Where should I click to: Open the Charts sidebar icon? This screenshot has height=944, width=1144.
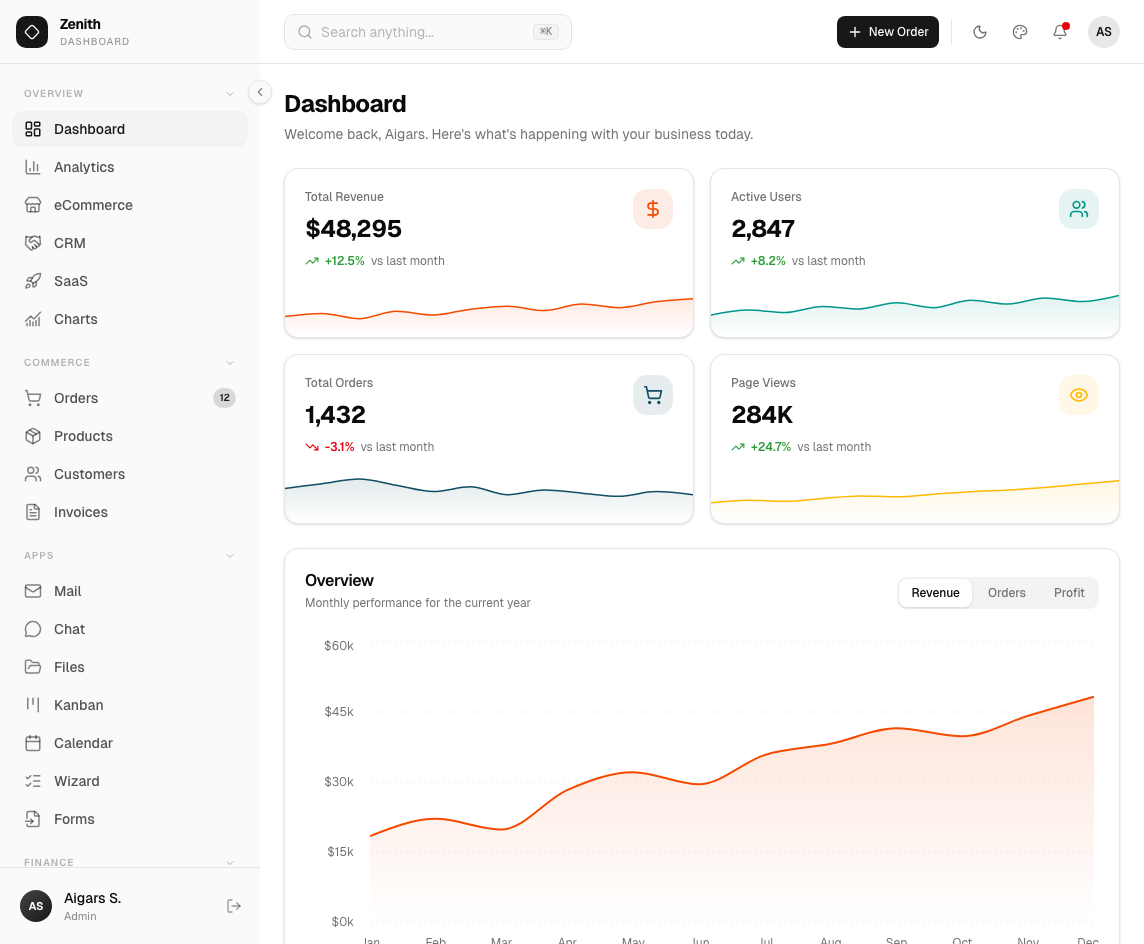tap(33, 319)
